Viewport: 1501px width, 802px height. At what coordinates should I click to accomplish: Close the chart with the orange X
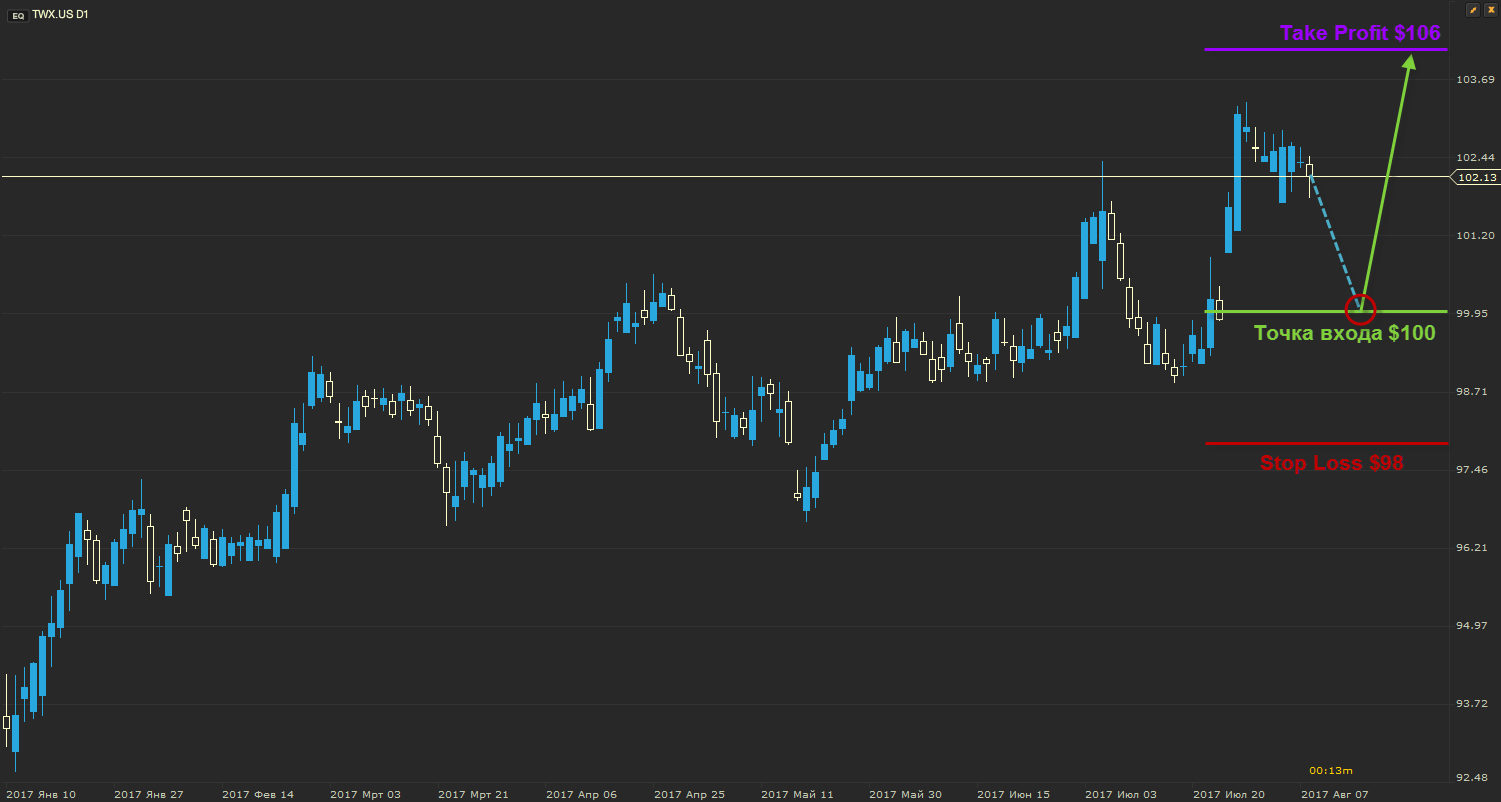point(1490,9)
